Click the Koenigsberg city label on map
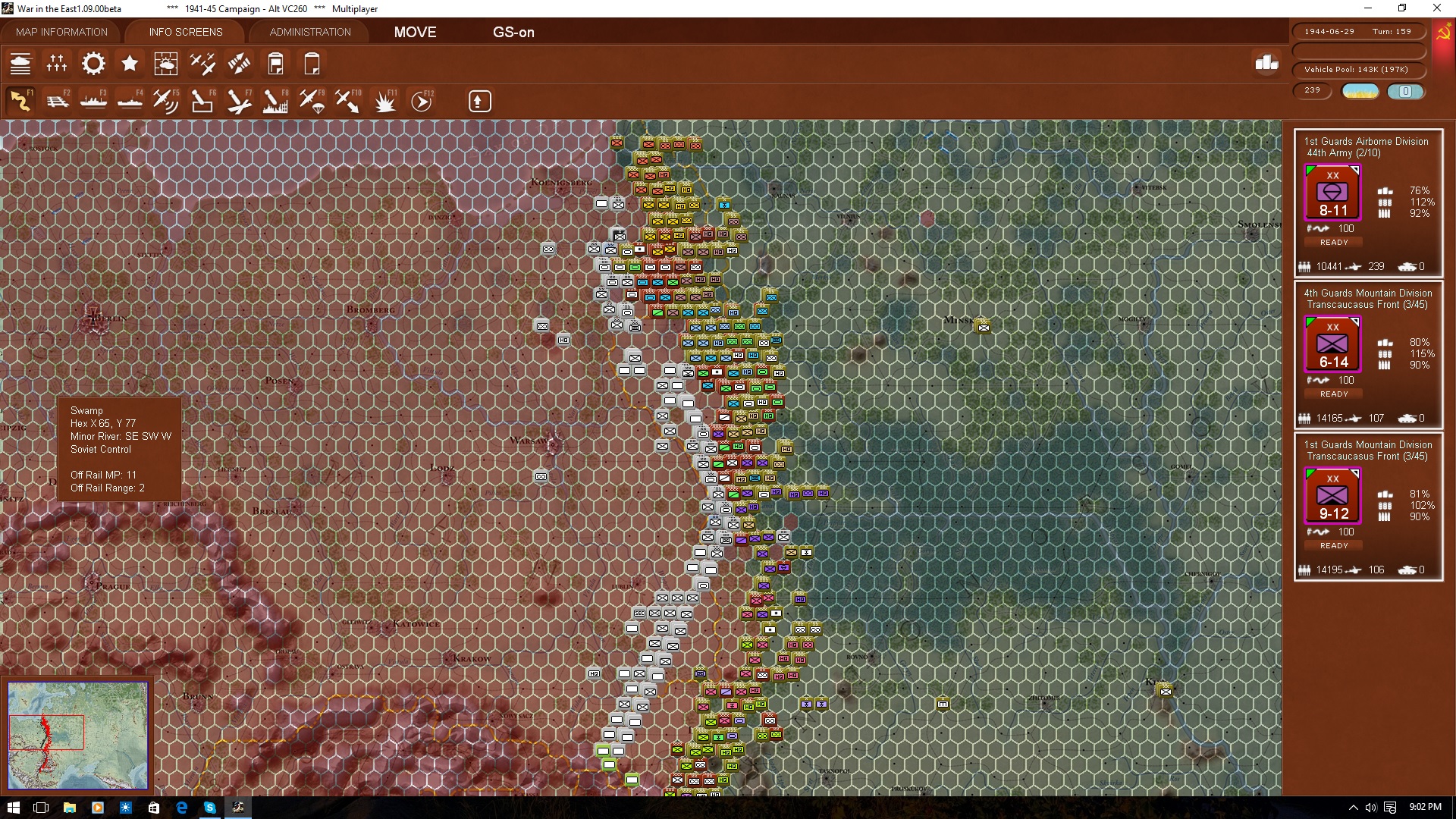This screenshot has width=1456, height=819. click(x=561, y=183)
